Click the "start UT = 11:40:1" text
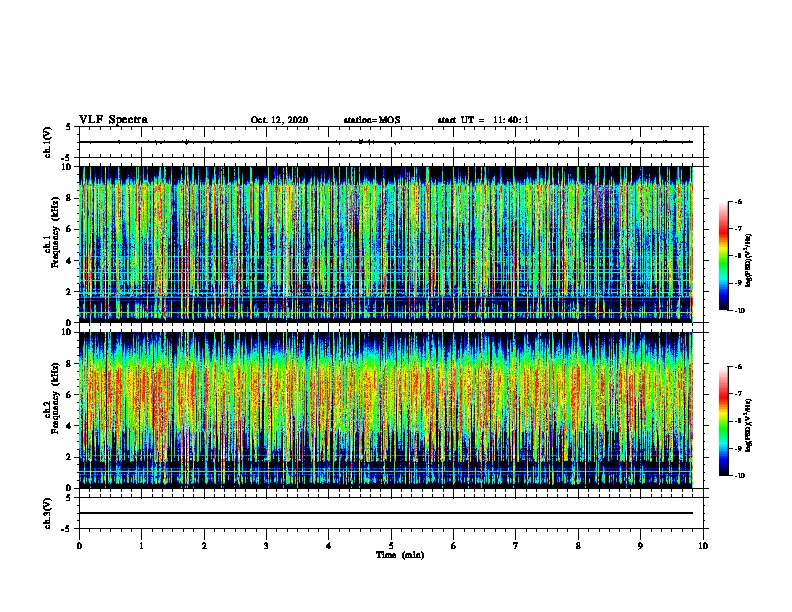Screen dimensions: 792x612 click(x=483, y=120)
